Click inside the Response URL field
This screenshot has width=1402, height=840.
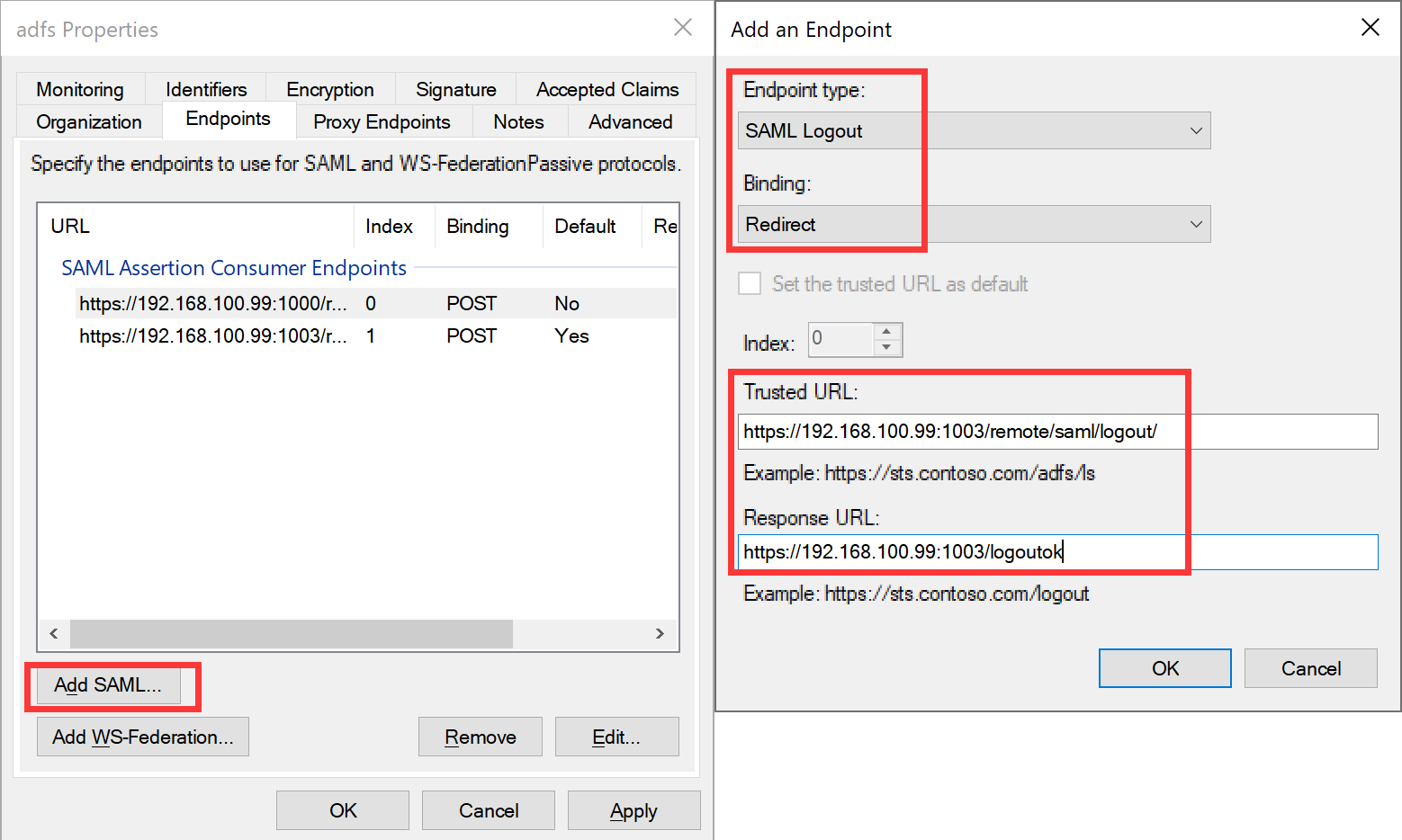click(1056, 552)
